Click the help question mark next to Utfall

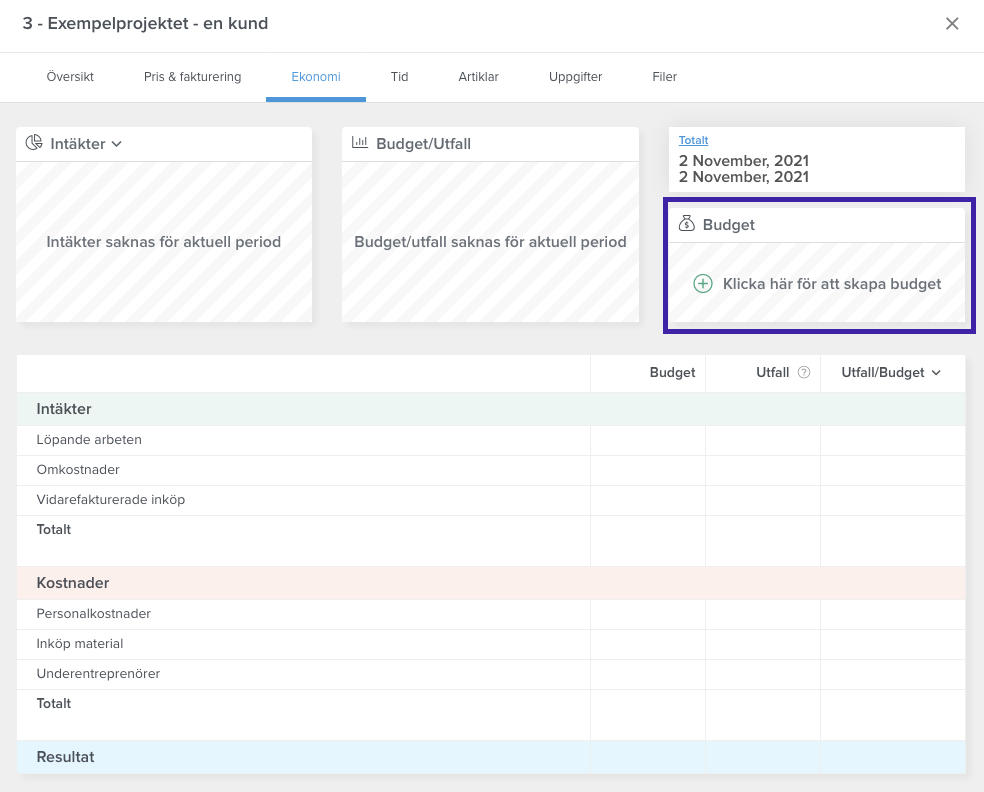804,372
